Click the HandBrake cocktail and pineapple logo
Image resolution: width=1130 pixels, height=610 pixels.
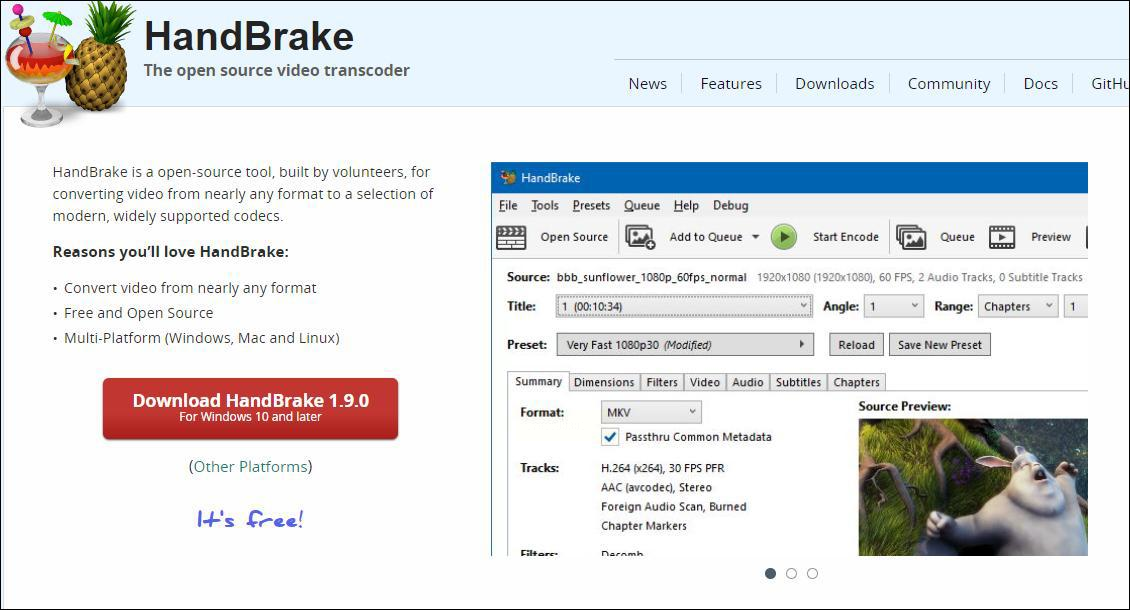tap(66, 62)
